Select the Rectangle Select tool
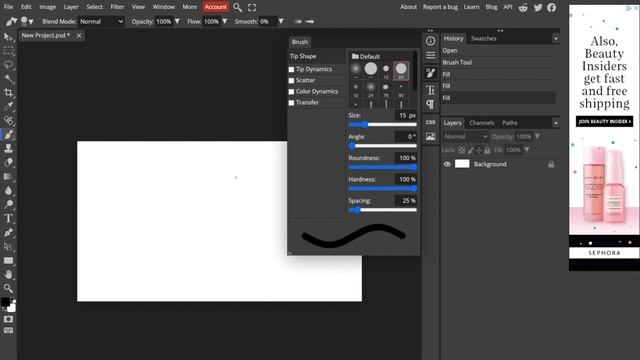640x360 pixels. click(8, 51)
